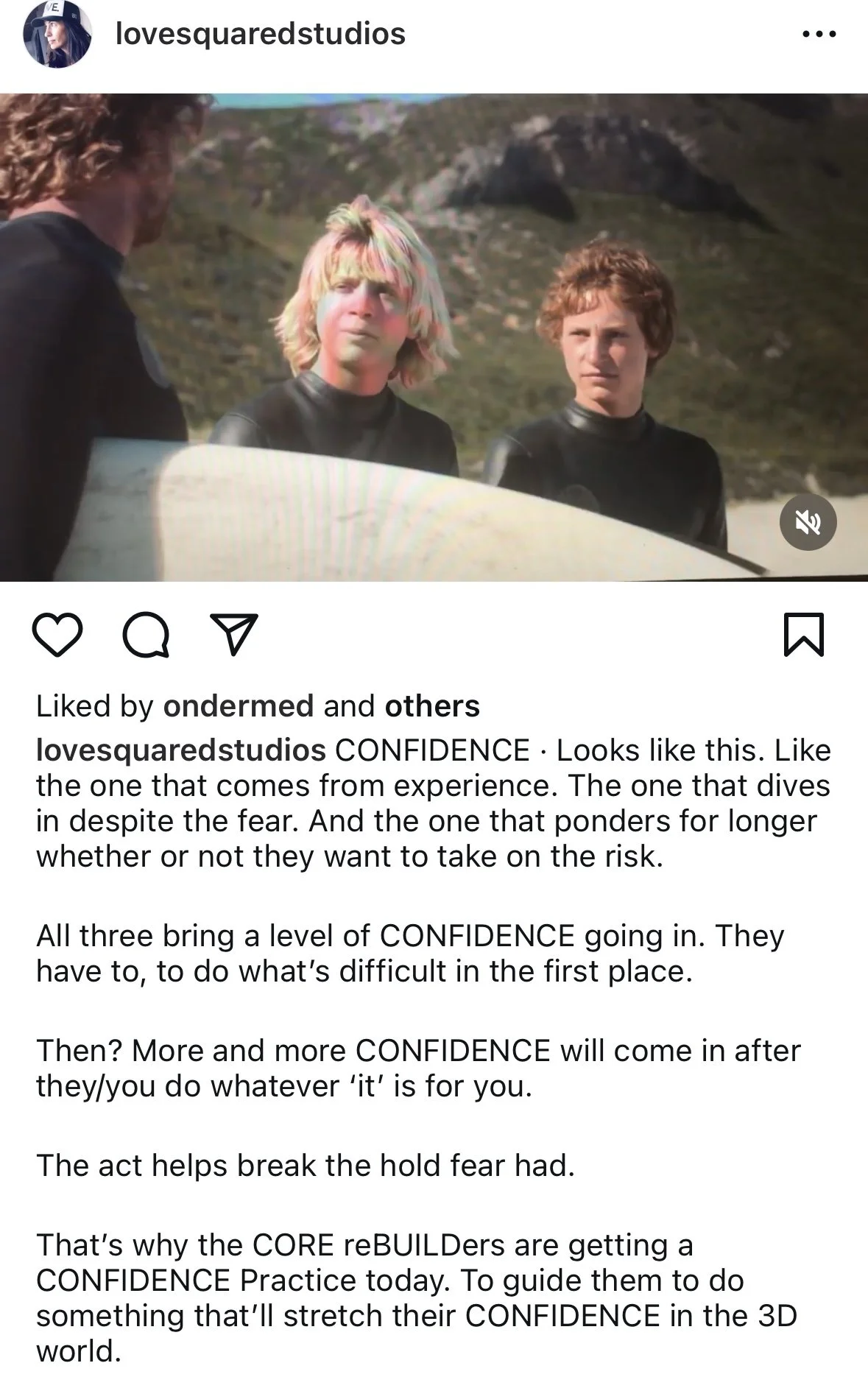Select the 'All three bring a level' paragraph

(x=410, y=953)
